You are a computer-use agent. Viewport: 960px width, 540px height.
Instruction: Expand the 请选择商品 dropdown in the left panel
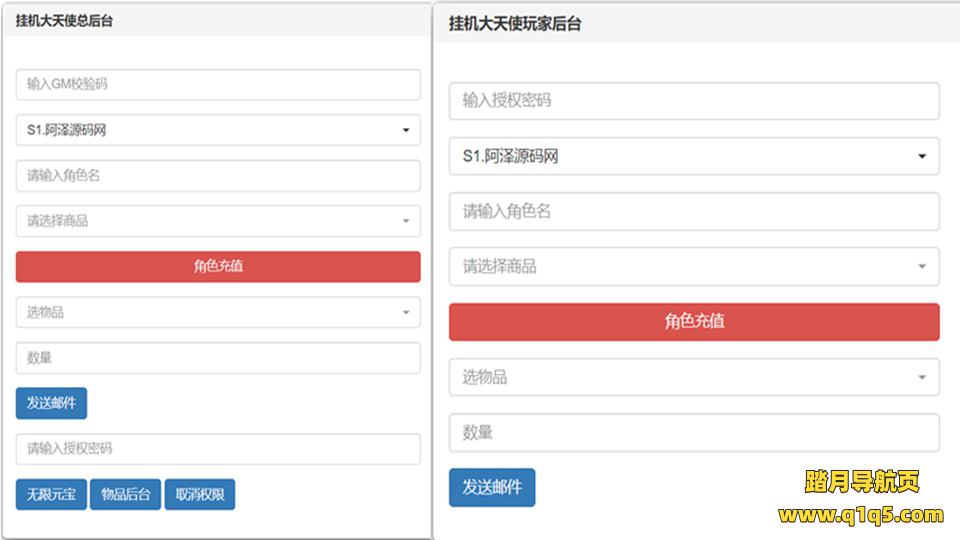pos(218,221)
